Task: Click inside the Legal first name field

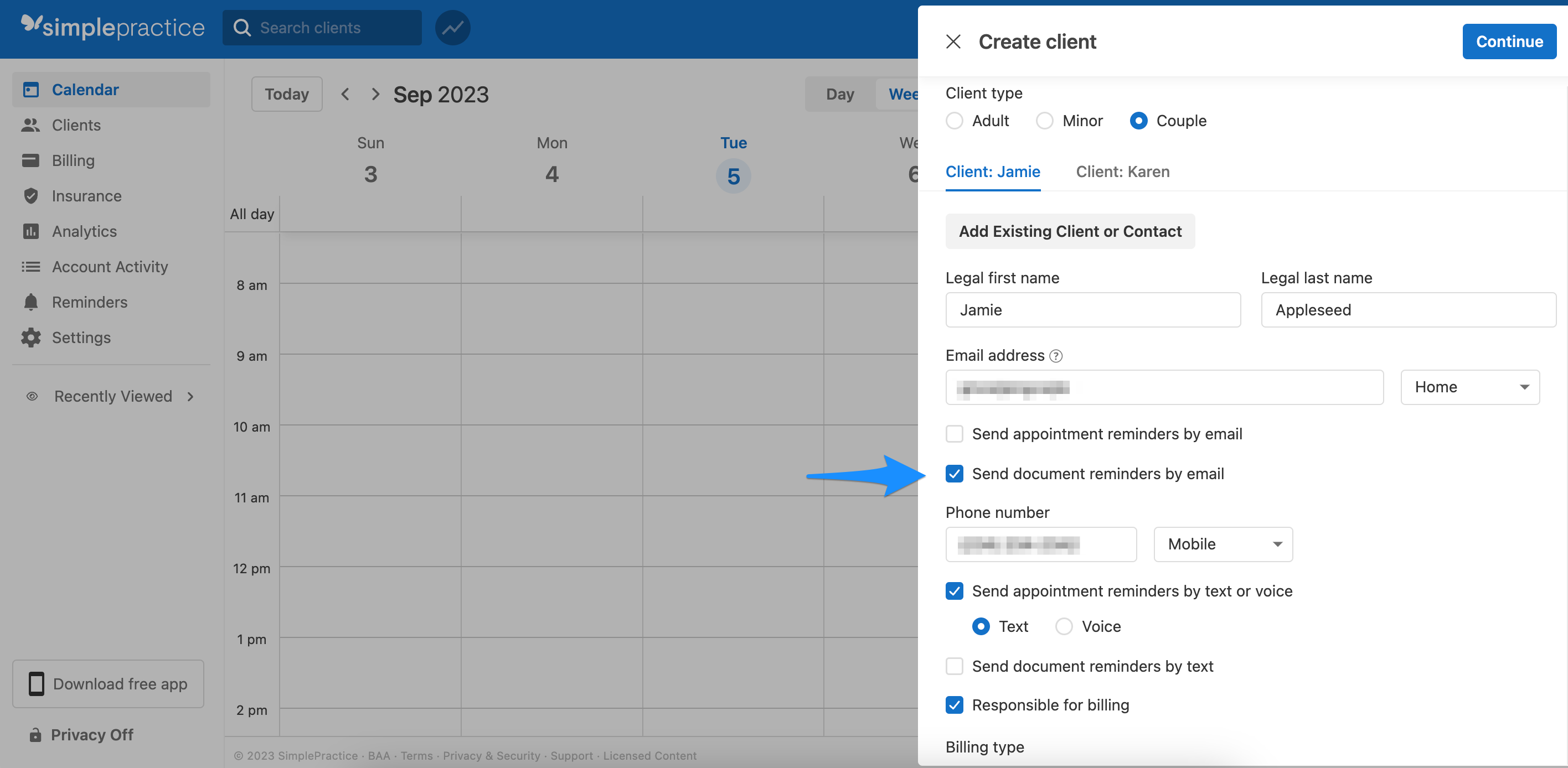Action: (x=1092, y=309)
